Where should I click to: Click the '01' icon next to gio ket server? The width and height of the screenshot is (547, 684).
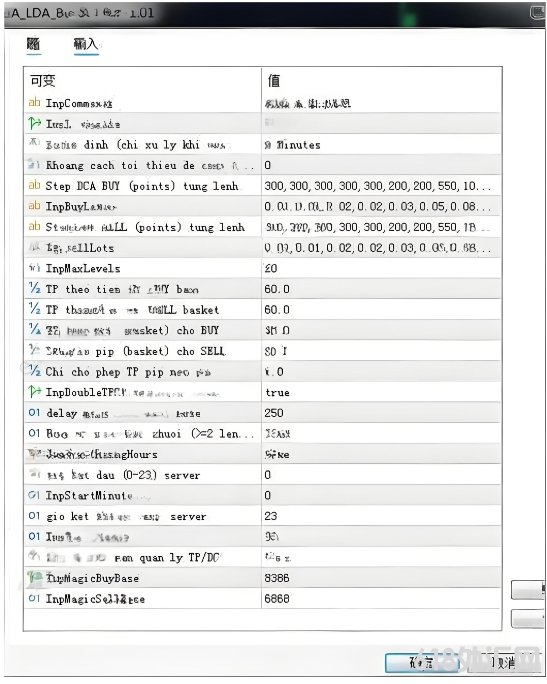click(34, 516)
